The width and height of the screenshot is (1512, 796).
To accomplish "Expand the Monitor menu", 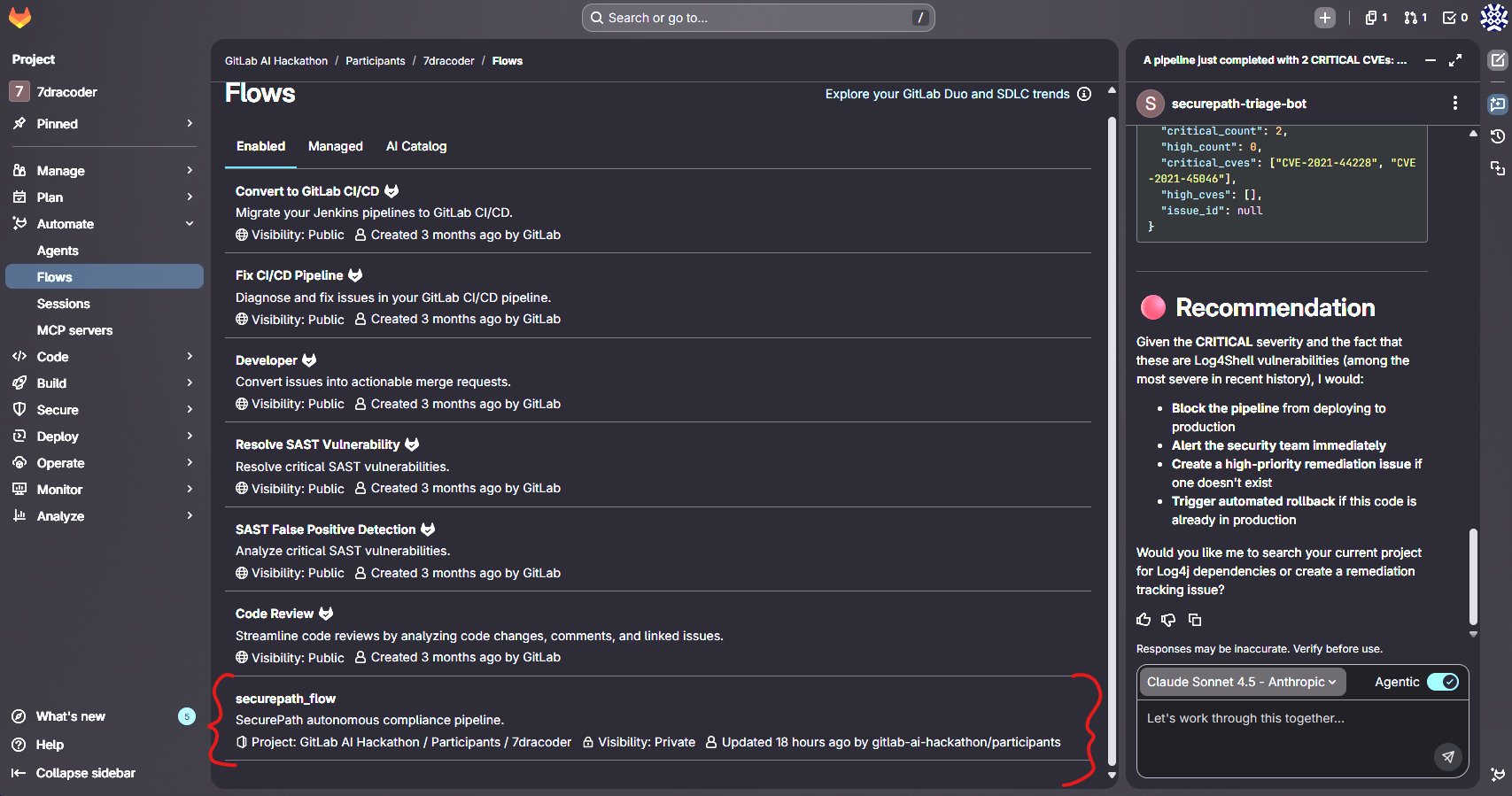I will pos(104,490).
